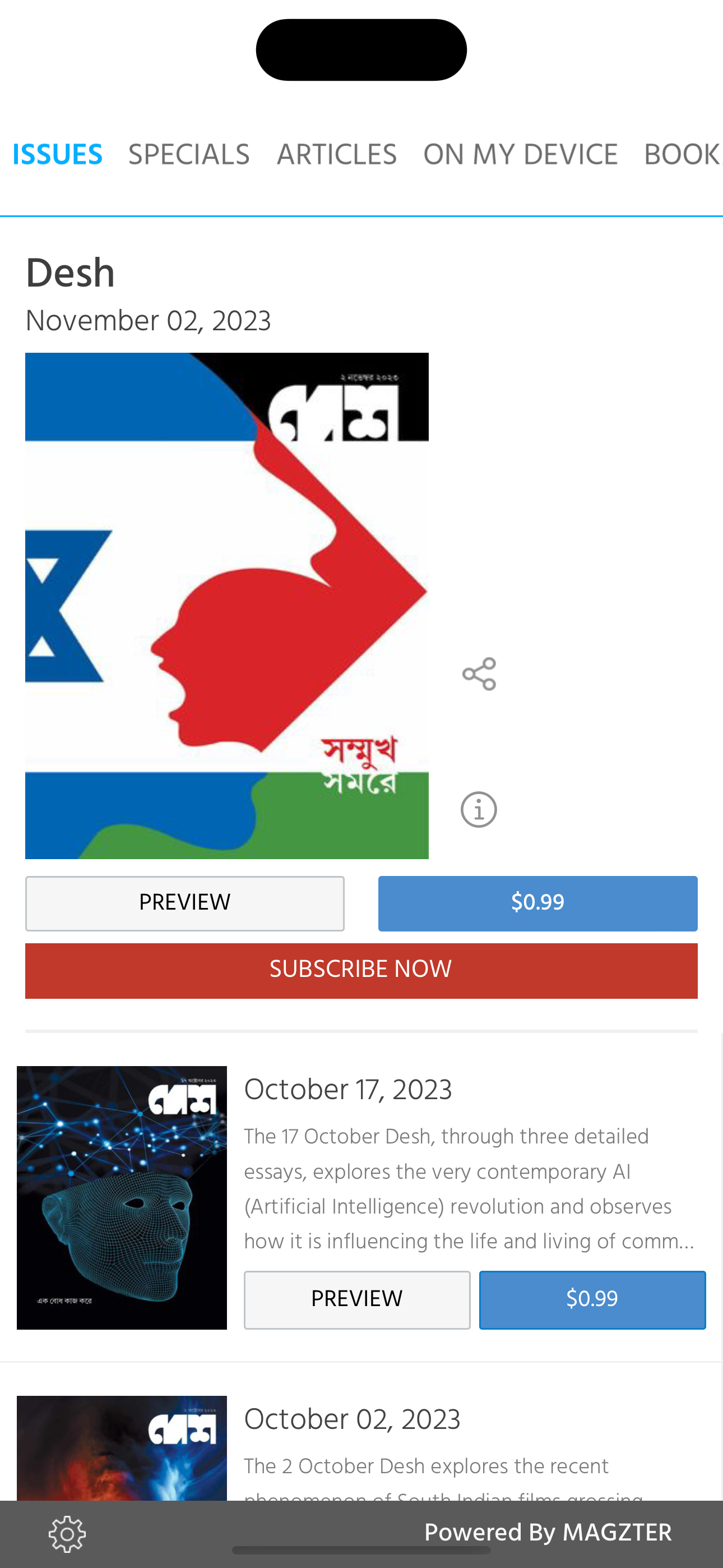Preview the November 02, 2023 issue
This screenshot has height=1568, width=723.
click(184, 903)
